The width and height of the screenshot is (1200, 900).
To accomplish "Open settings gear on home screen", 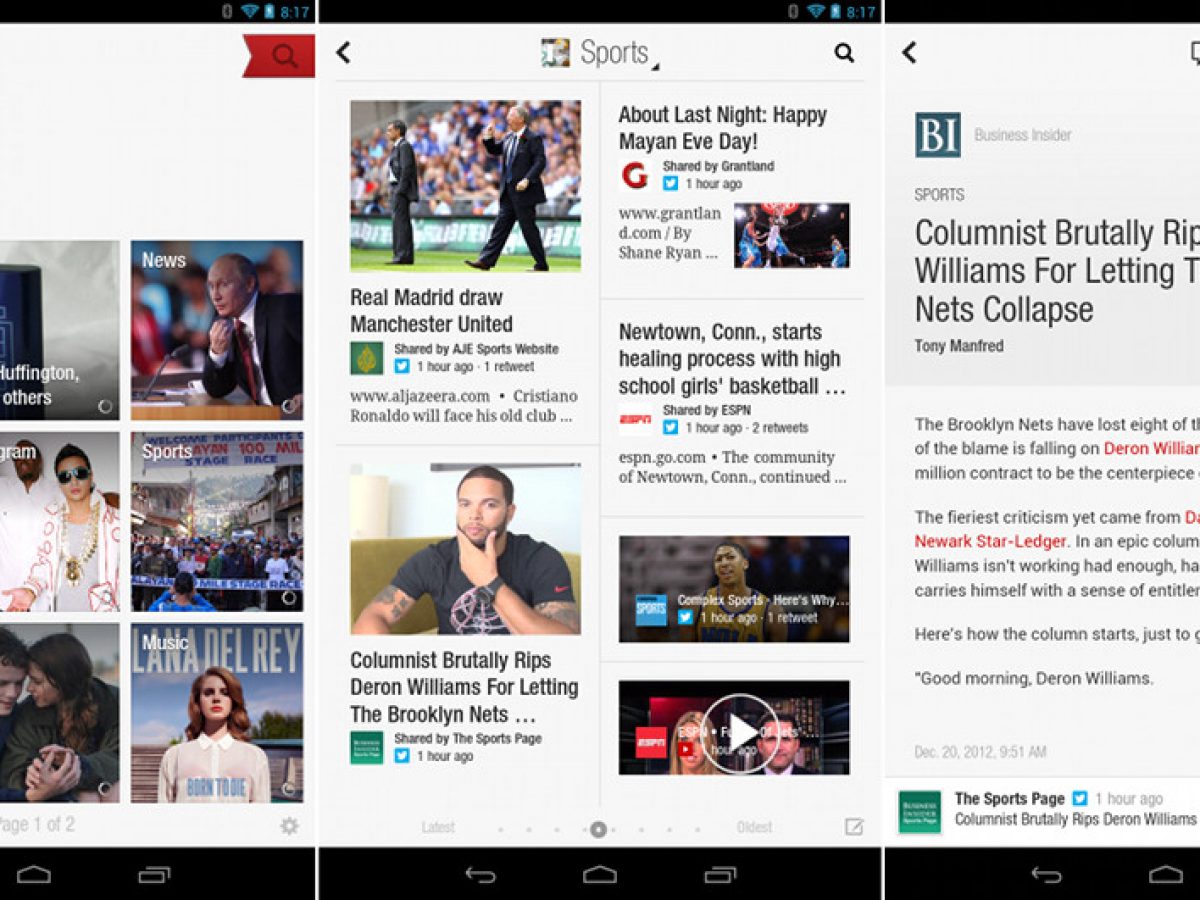I will (x=289, y=826).
